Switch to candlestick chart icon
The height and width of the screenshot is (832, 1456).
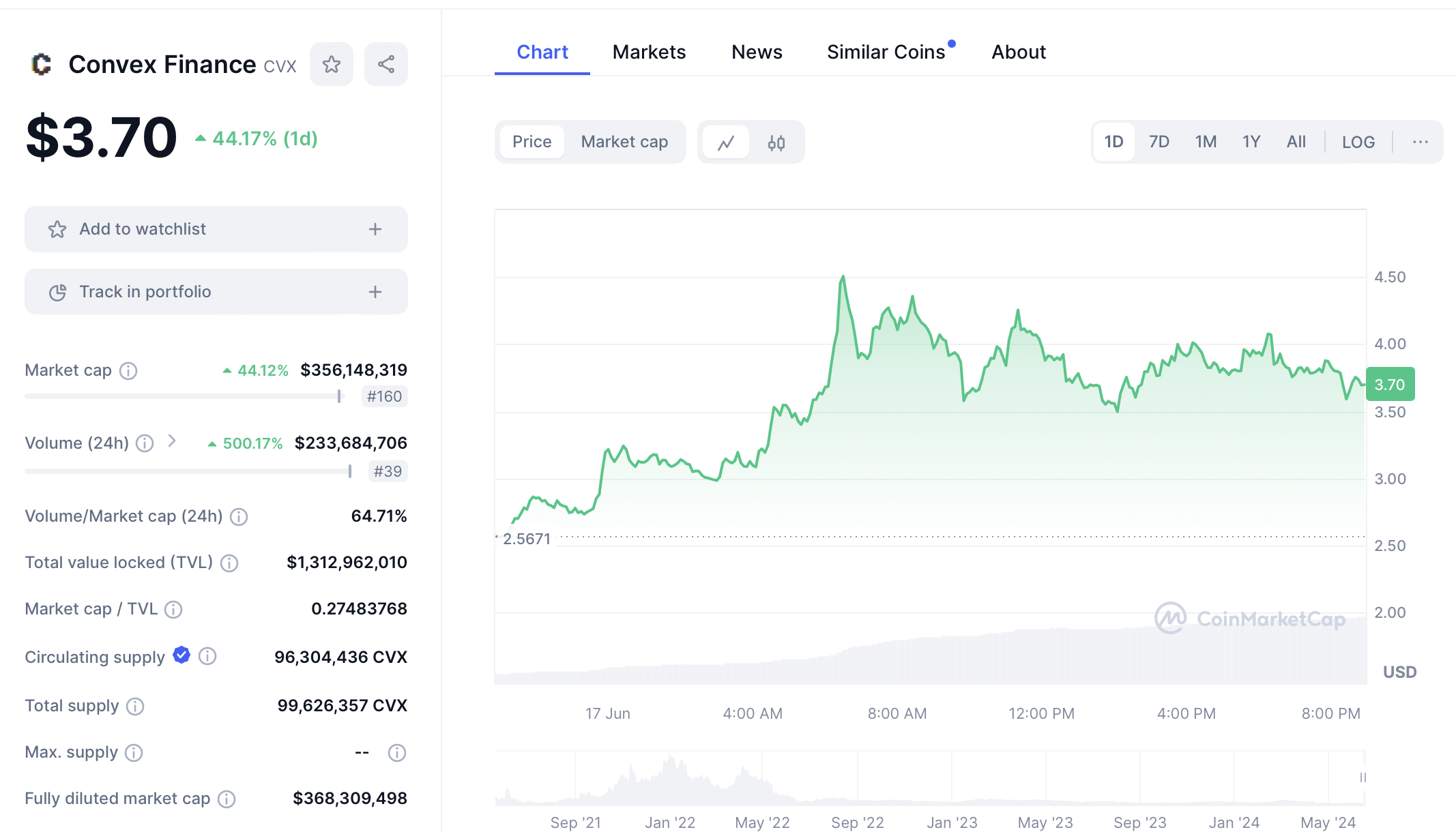pos(776,142)
